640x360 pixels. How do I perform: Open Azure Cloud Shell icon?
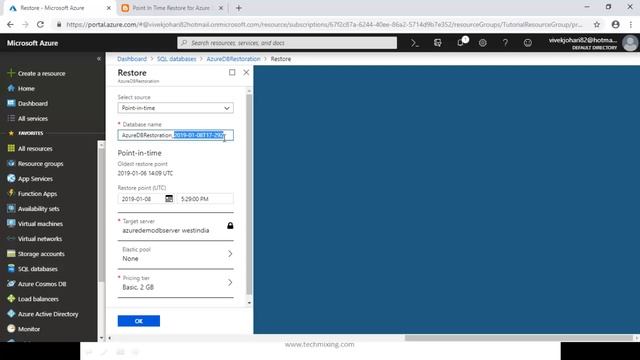(x=415, y=43)
